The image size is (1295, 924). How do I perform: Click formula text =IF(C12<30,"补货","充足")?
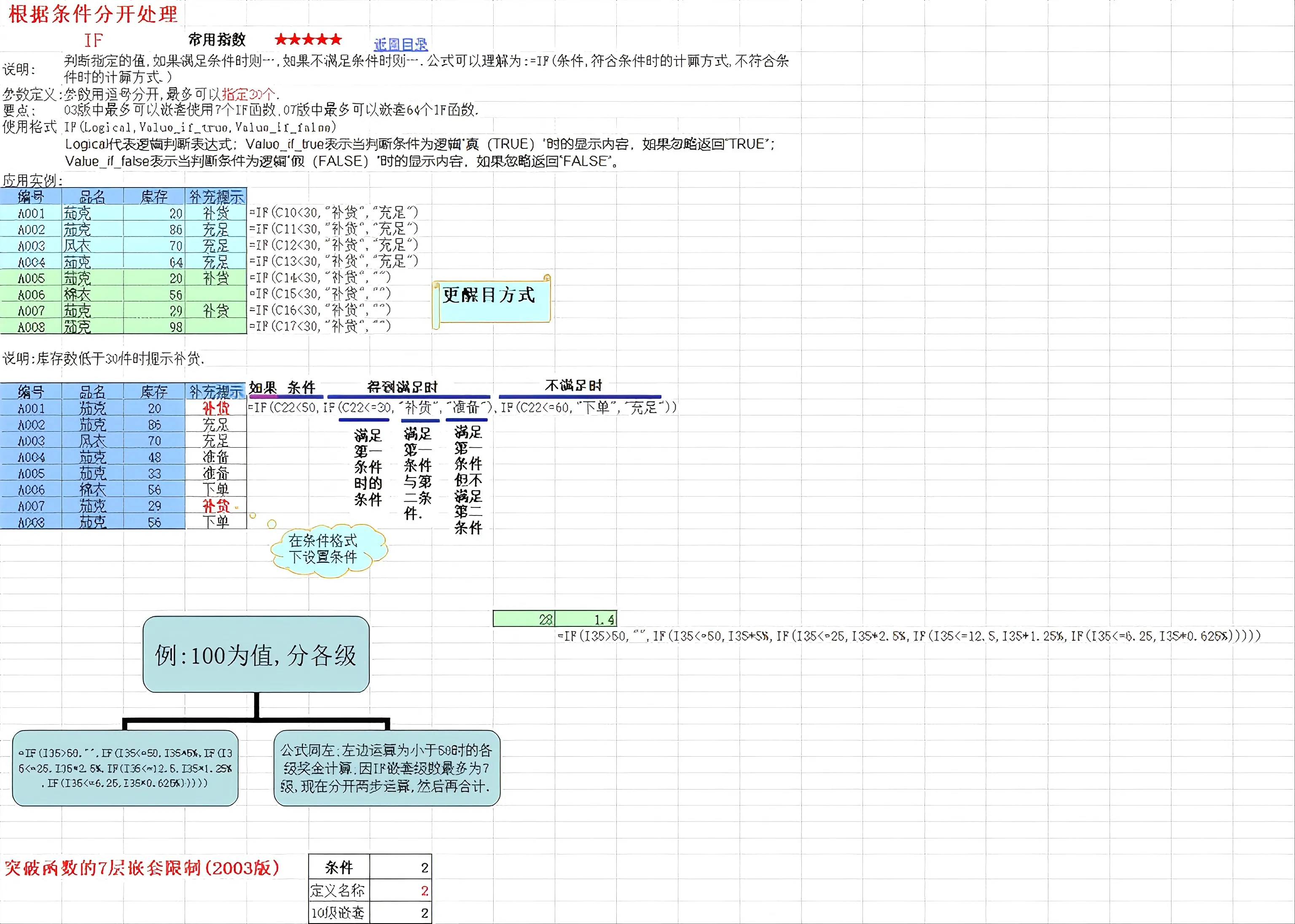(x=333, y=244)
